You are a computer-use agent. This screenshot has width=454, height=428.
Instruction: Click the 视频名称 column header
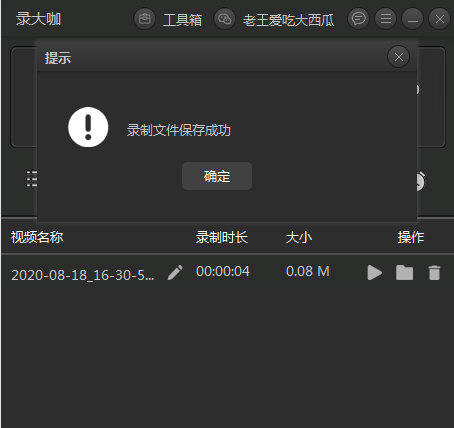pyautogui.click(x=37, y=237)
